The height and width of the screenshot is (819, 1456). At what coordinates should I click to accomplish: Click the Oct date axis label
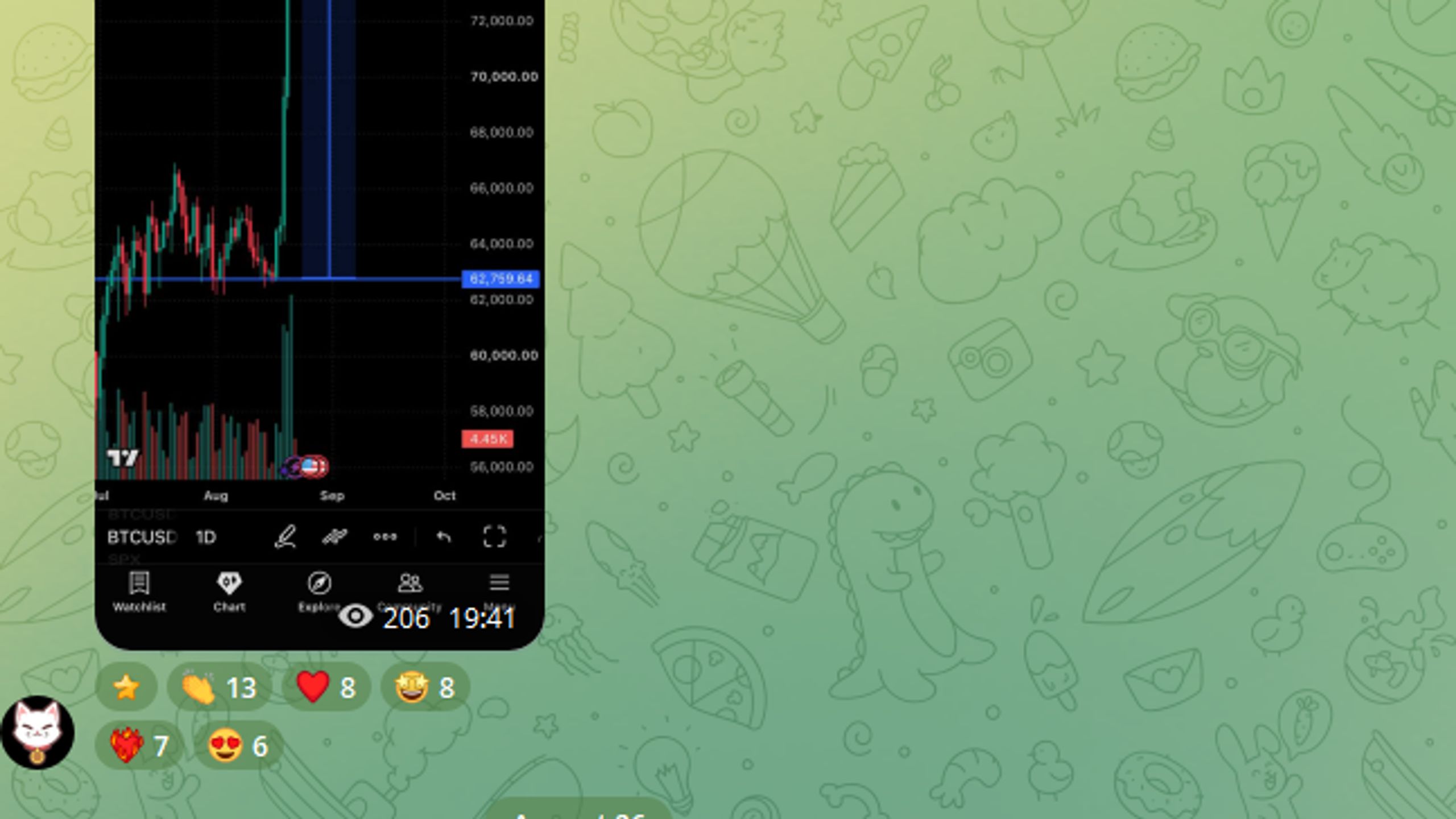click(x=445, y=495)
